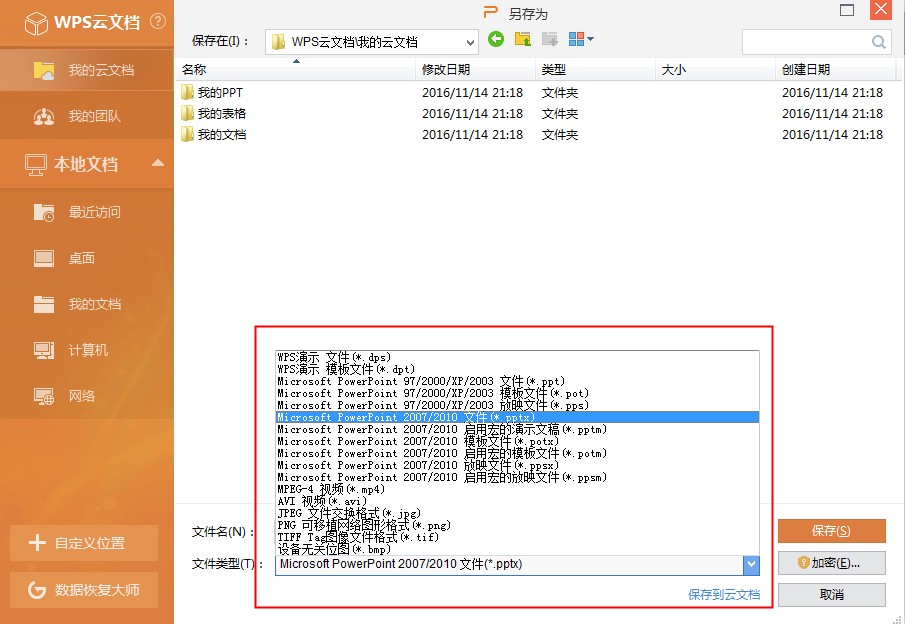Choose 启用宏的演示文稿(*.pptm) format
The height and width of the screenshot is (624, 905).
tap(517, 429)
